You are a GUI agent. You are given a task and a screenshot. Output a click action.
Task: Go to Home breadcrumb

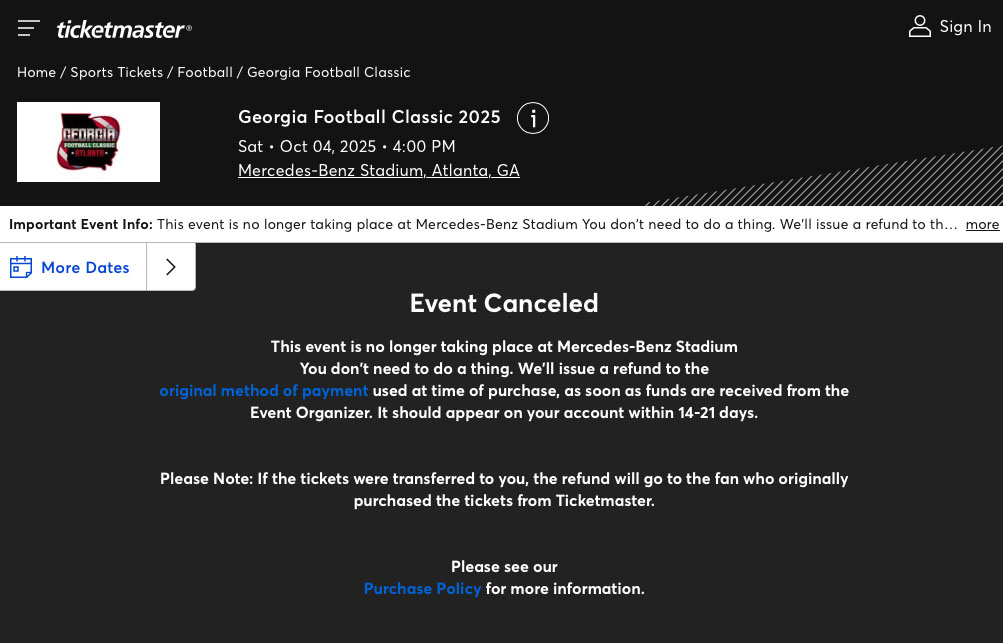[x=36, y=72]
